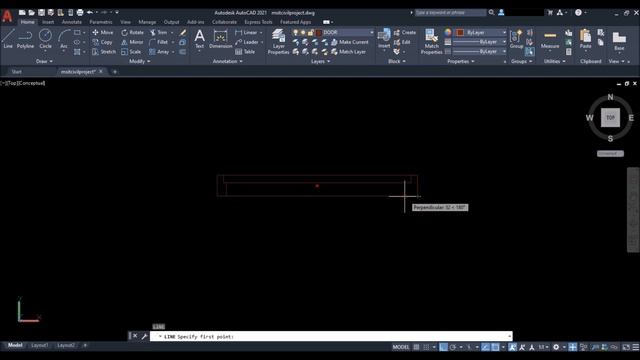Toggle grid display in status bar
640x360 pixels.
click(x=416, y=347)
